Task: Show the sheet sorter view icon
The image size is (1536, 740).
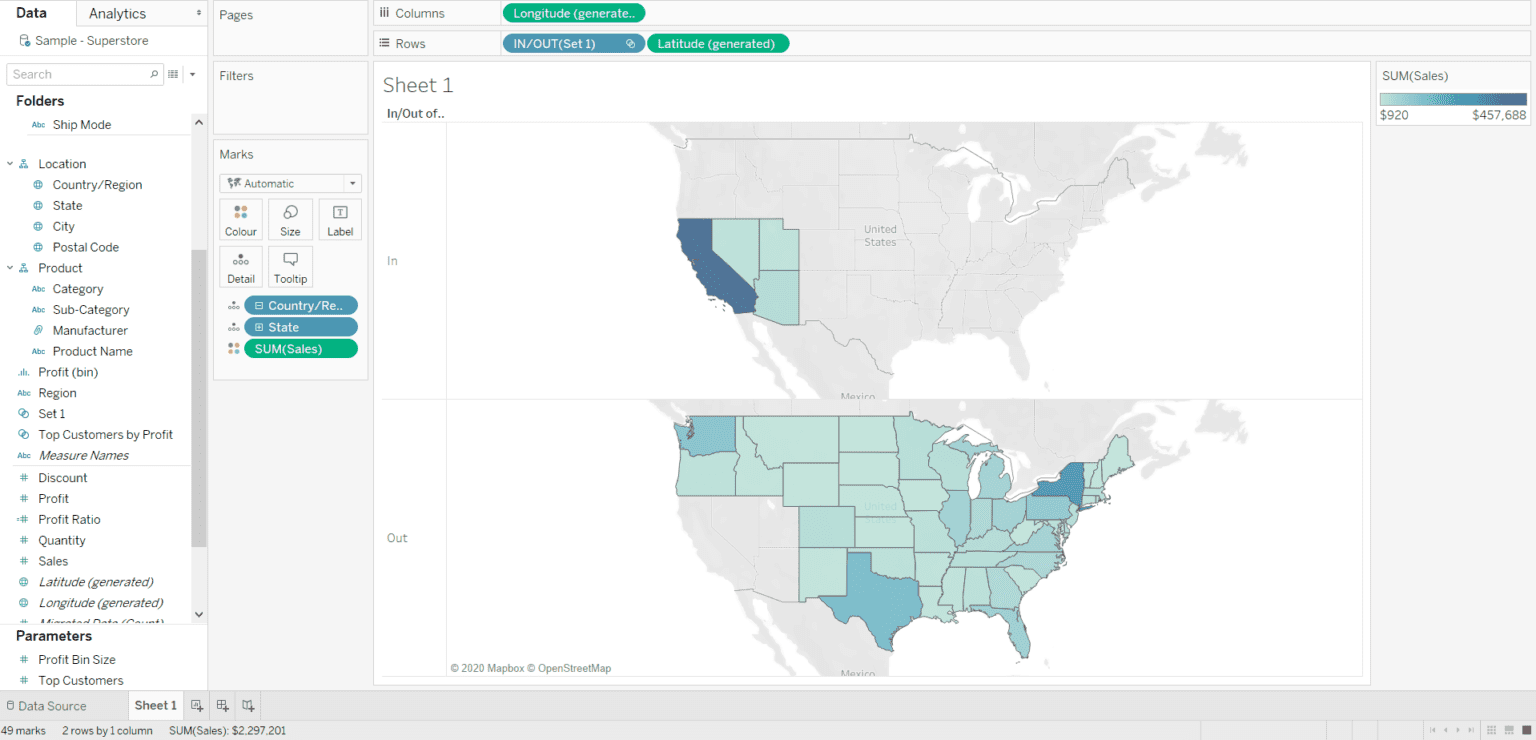Action: (1491, 730)
